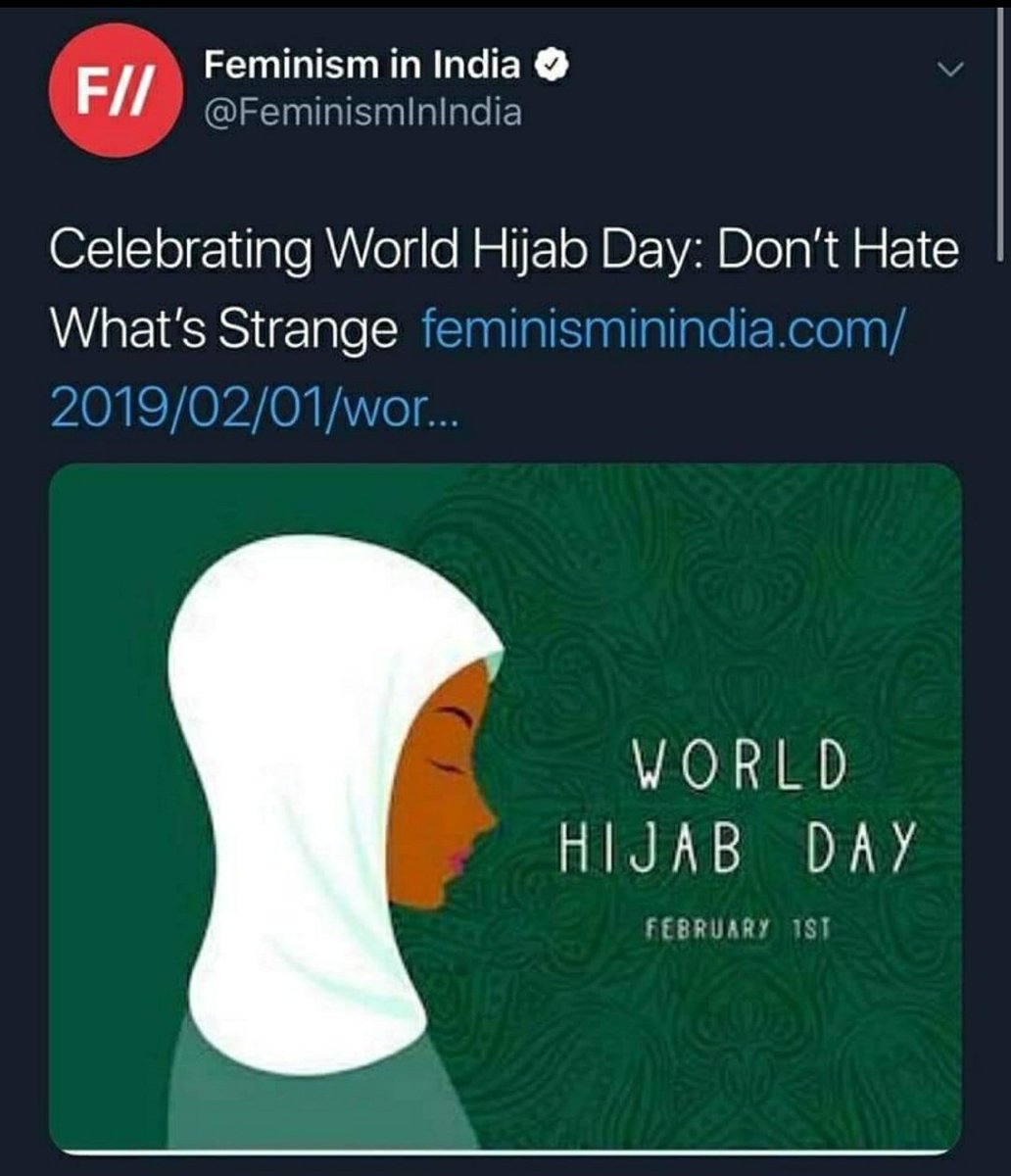The width and height of the screenshot is (1011, 1176).
Task: Open the Feminism in India display name
Action: click(x=362, y=66)
